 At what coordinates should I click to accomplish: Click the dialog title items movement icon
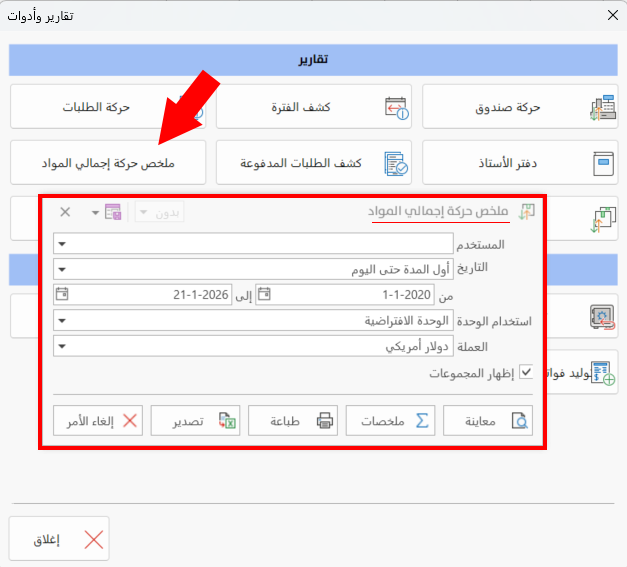click(527, 212)
